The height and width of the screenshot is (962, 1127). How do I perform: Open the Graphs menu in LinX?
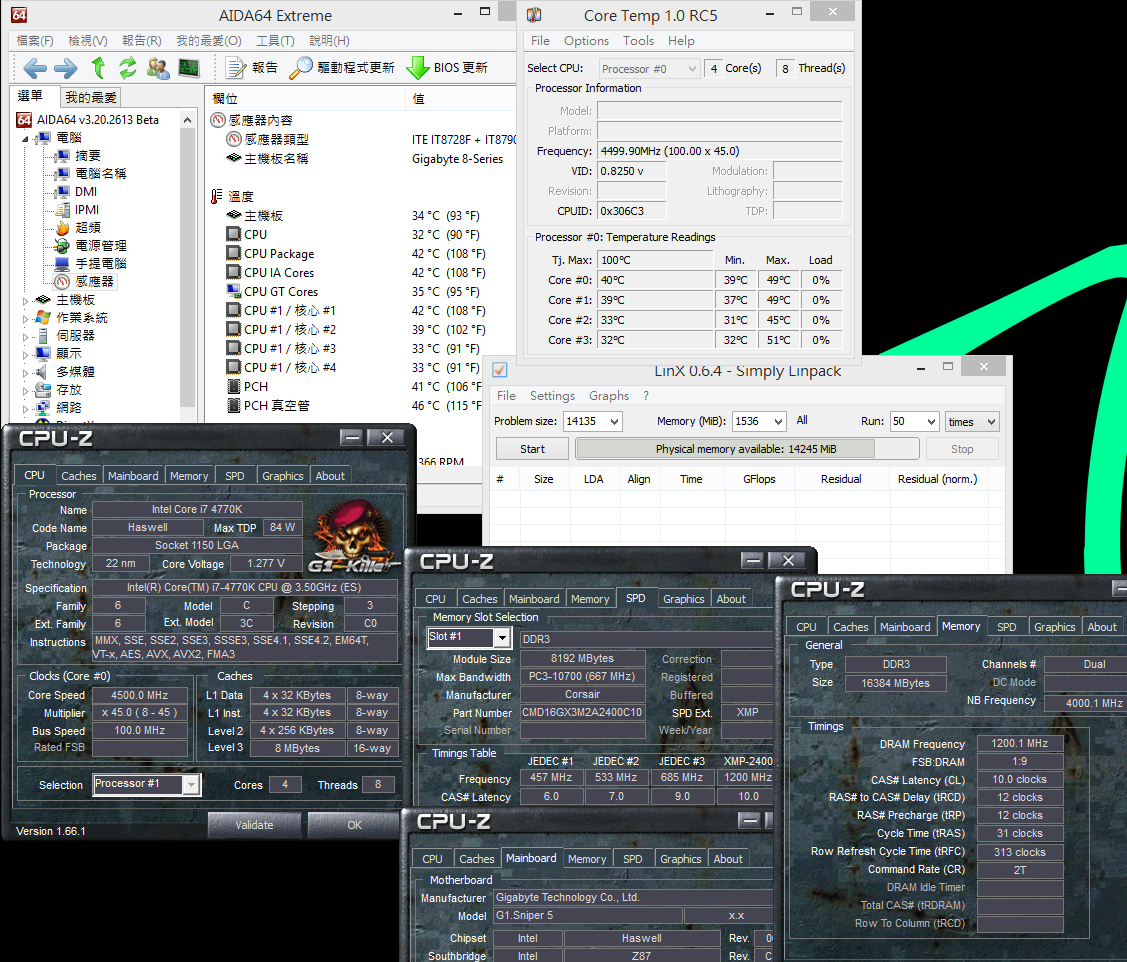click(x=609, y=395)
